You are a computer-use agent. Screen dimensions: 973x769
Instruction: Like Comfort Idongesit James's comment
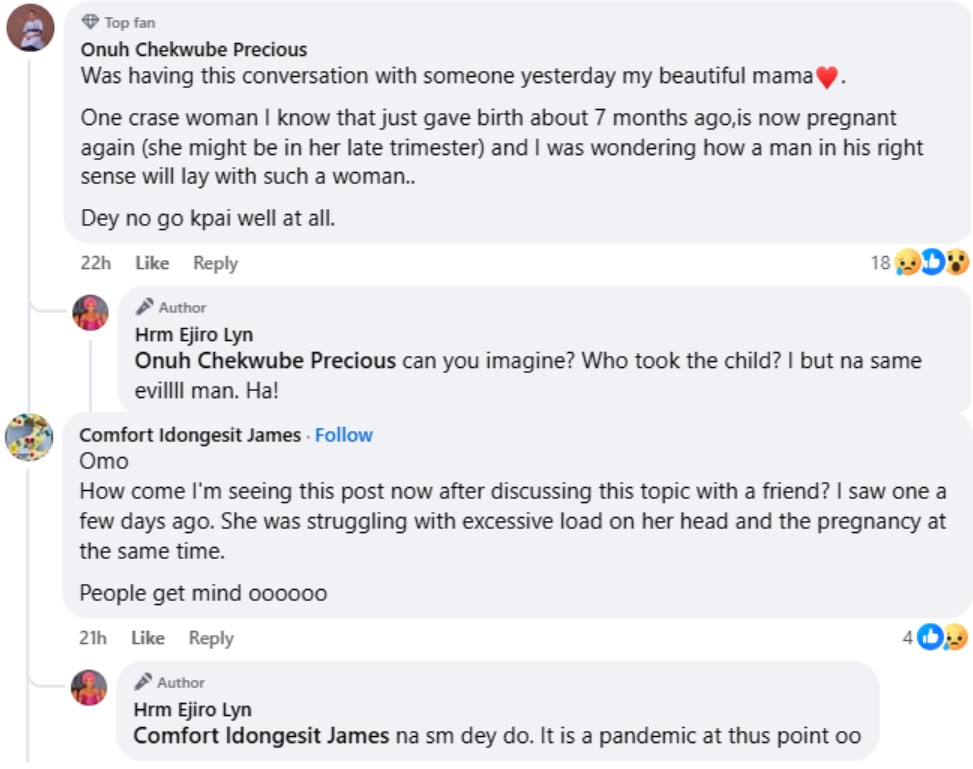coord(148,638)
